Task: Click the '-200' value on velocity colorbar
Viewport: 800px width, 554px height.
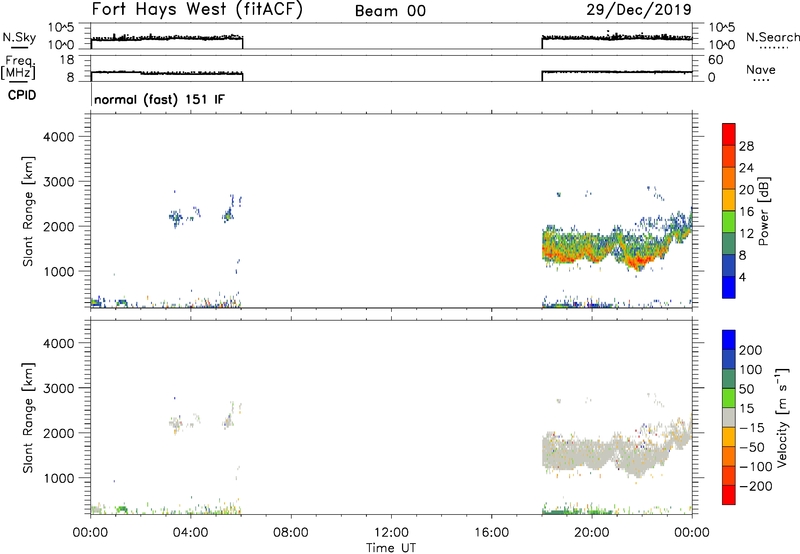Action: pos(756,486)
